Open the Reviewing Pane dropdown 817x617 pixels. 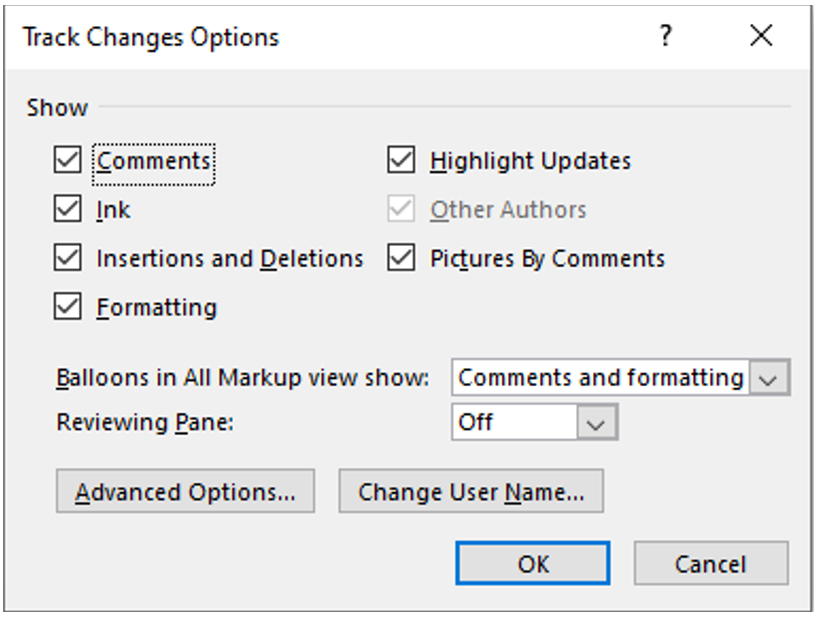[596, 423]
